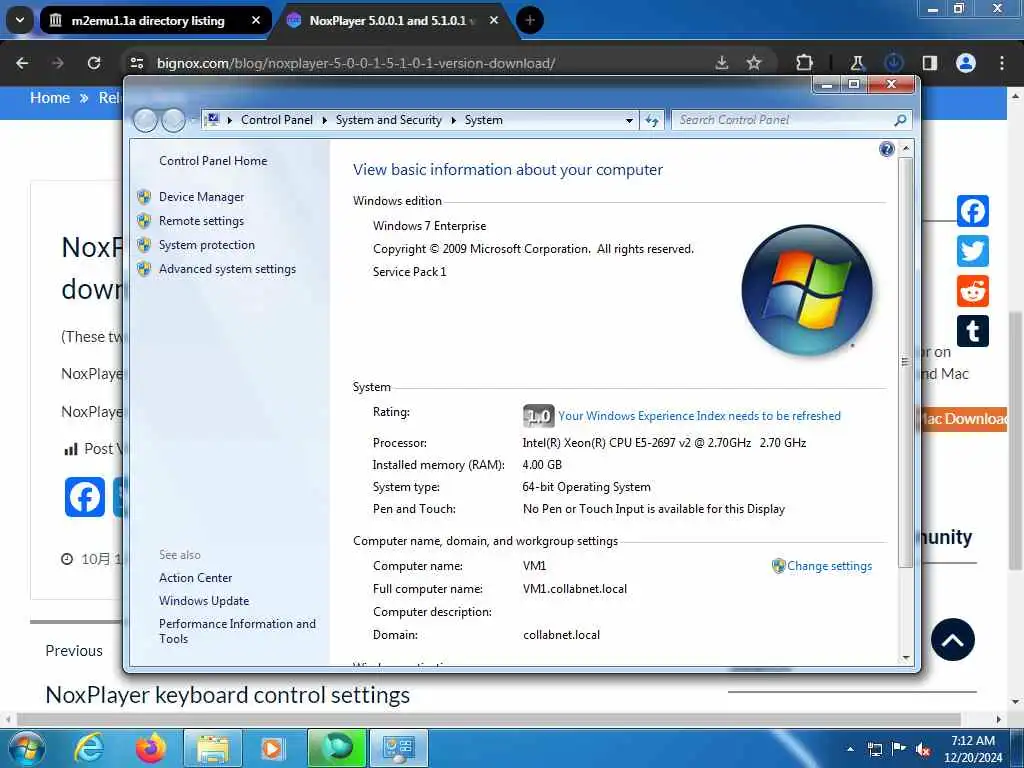Share on Twitter from right sidebar
Image resolution: width=1024 pixels, height=768 pixels.
[x=972, y=251]
